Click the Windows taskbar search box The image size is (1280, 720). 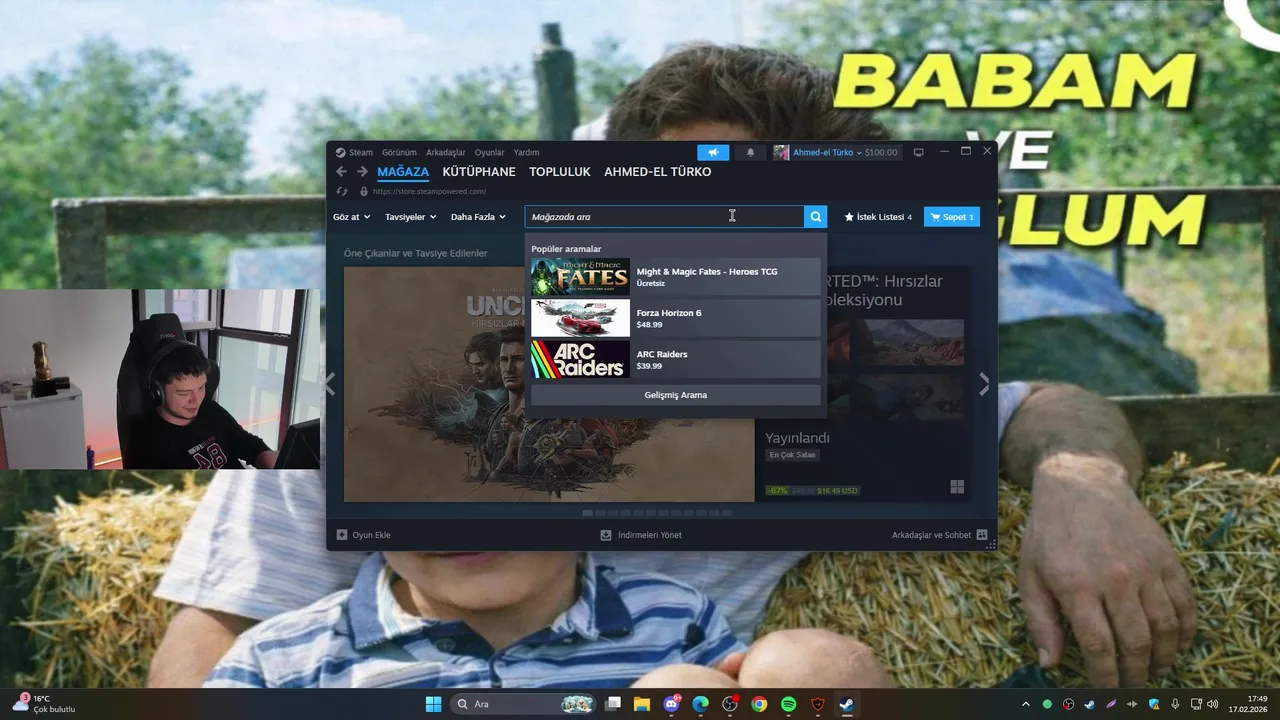[524, 704]
